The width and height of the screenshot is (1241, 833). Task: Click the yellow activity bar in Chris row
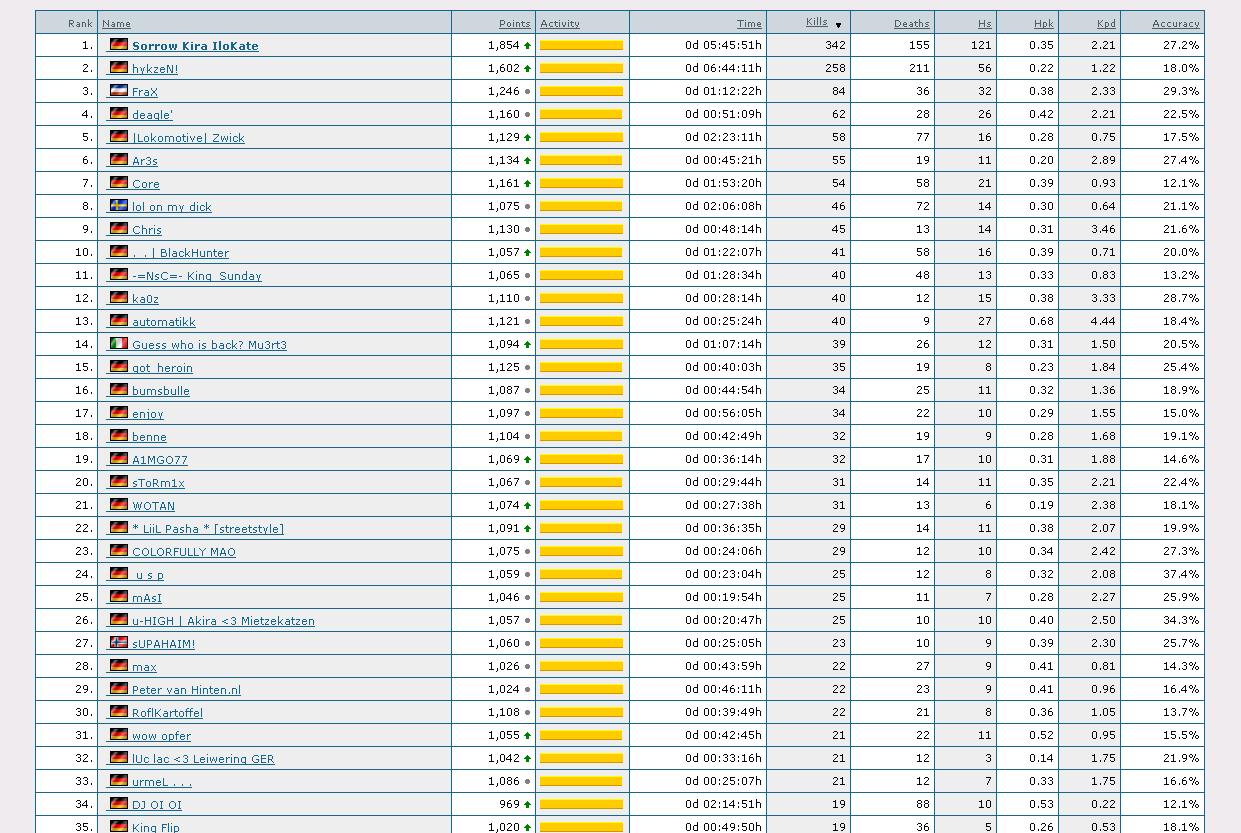pos(581,229)
